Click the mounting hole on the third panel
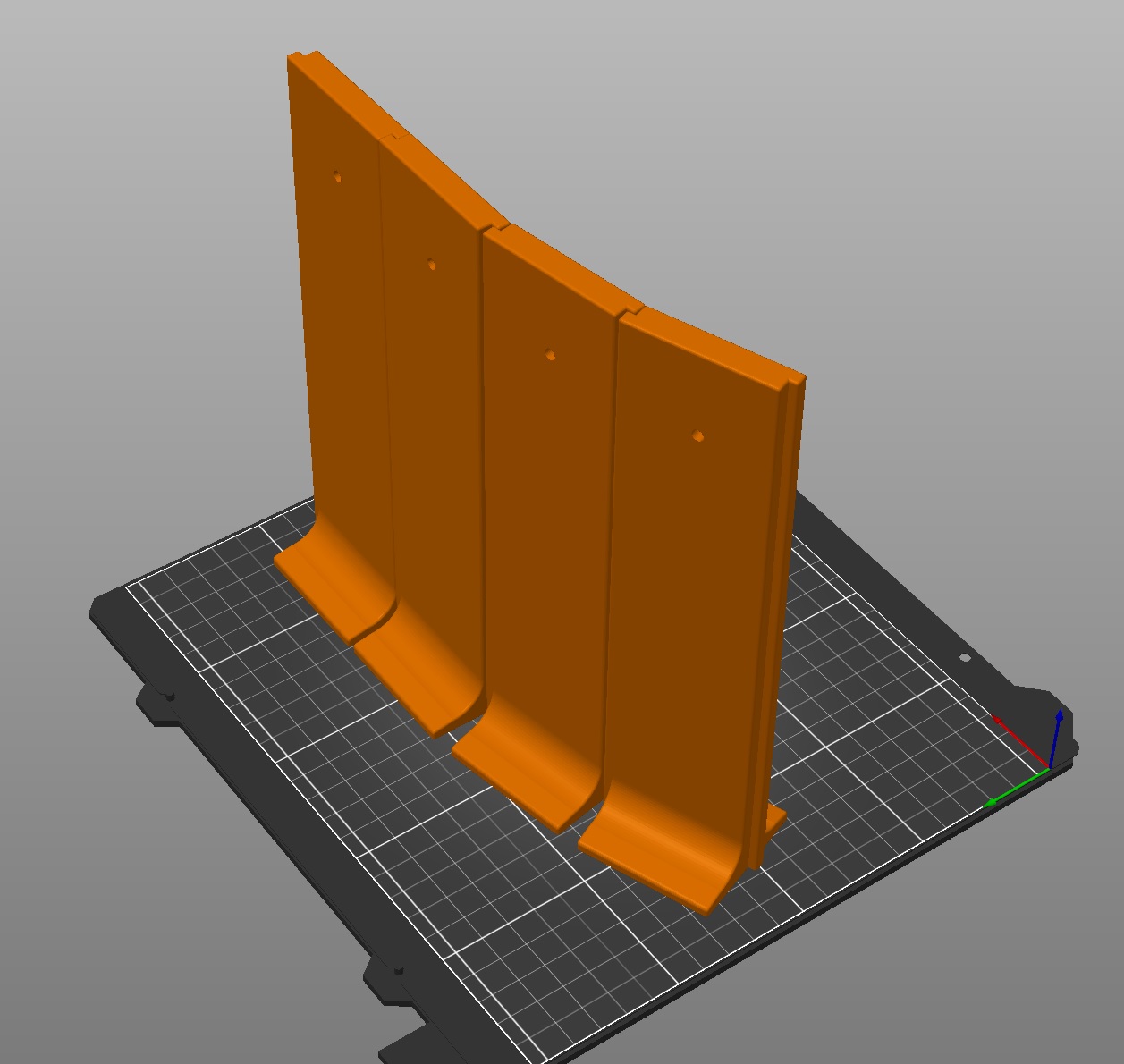Screen dimensions: 1124x1064 pyautogui.click(x=551, y=355)
